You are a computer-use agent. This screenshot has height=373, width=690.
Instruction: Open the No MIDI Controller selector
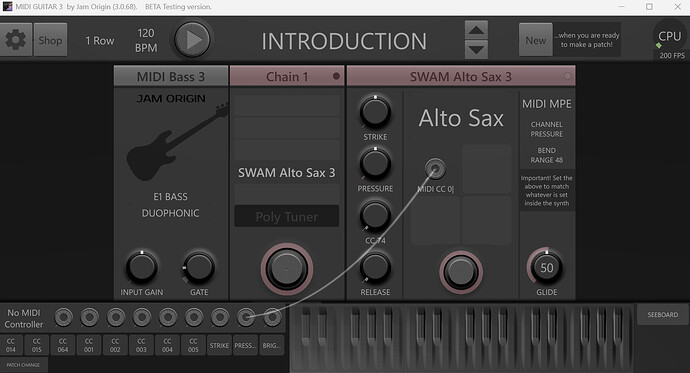[24, 318]
